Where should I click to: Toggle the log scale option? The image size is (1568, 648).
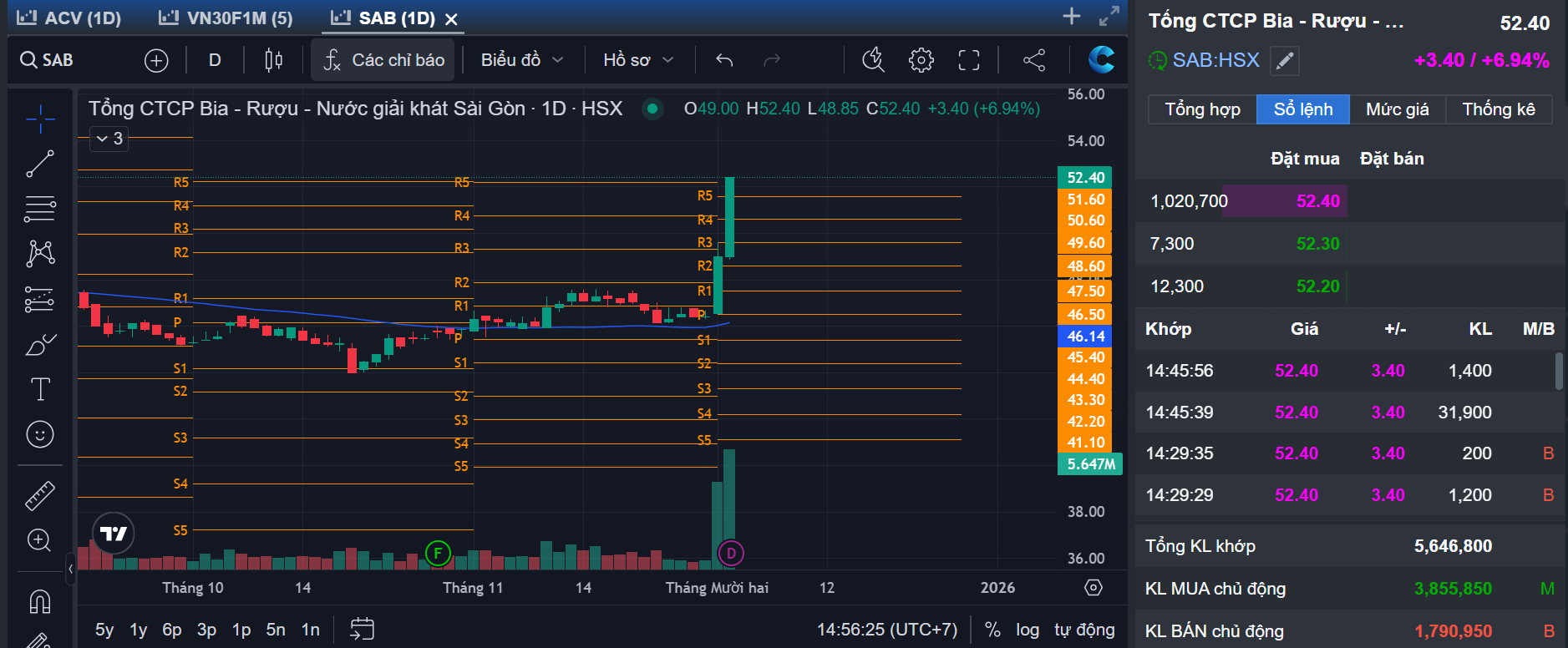1028,630
